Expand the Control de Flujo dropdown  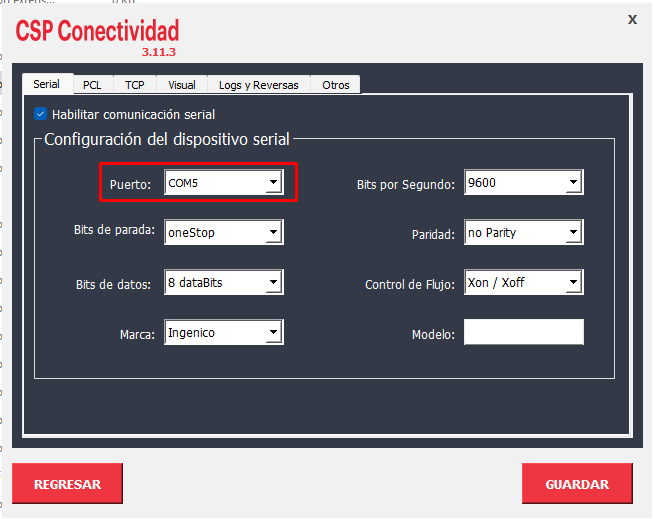point(573,283)
